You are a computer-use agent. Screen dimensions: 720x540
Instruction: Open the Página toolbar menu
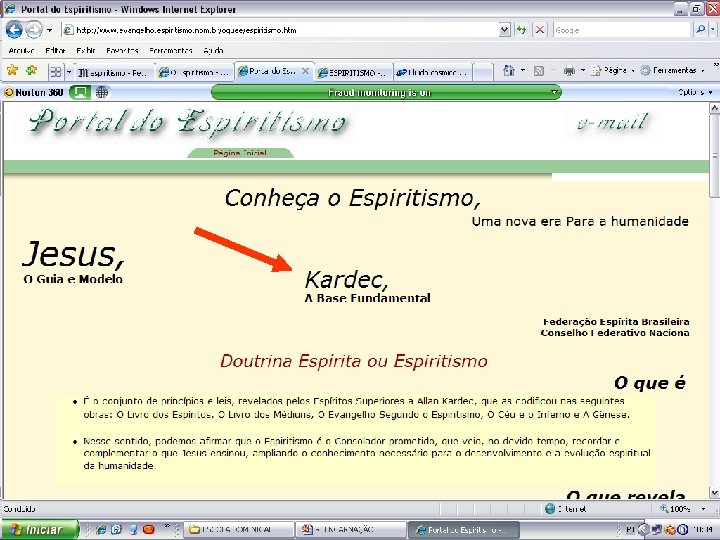(x=613, y=70)
